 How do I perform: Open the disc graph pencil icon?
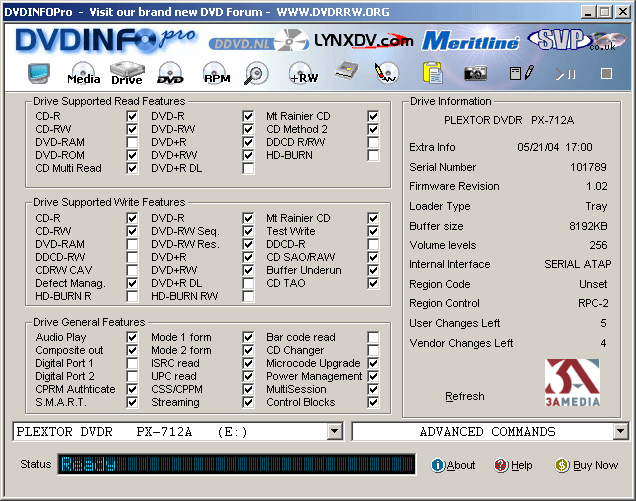click(386, 73)
